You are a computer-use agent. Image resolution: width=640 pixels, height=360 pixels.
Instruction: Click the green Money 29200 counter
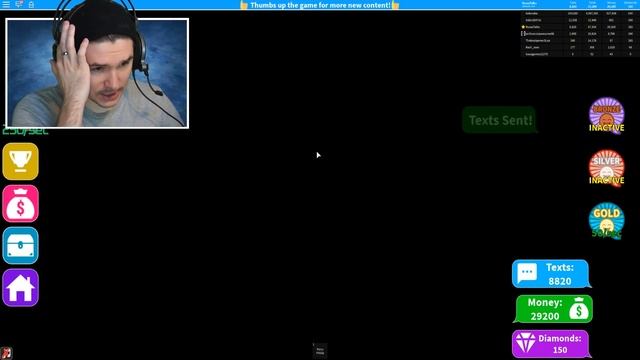(x=553, y=309)
